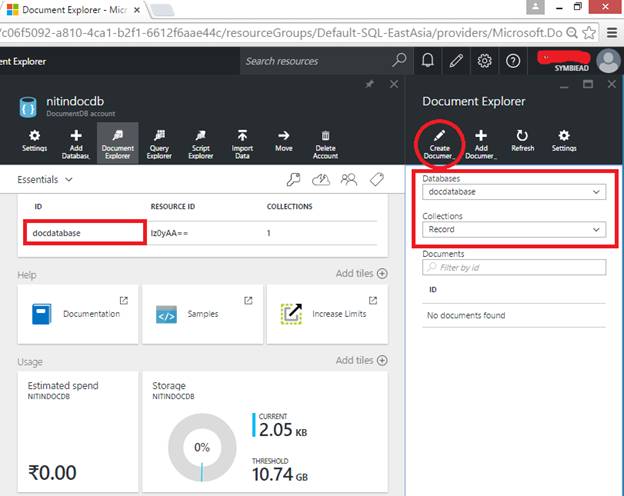The width and height of the screenshot is (624, 496).
Task: Click the customize pencil icon in top bar
Action: click(x=456, y=61)
